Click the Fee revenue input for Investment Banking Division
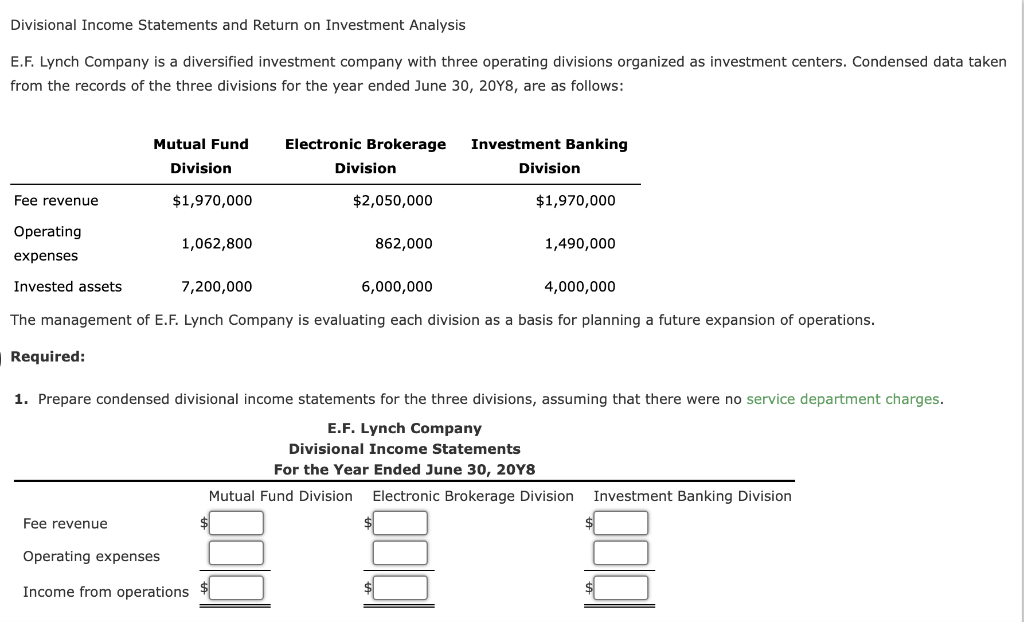 [620, 522]
